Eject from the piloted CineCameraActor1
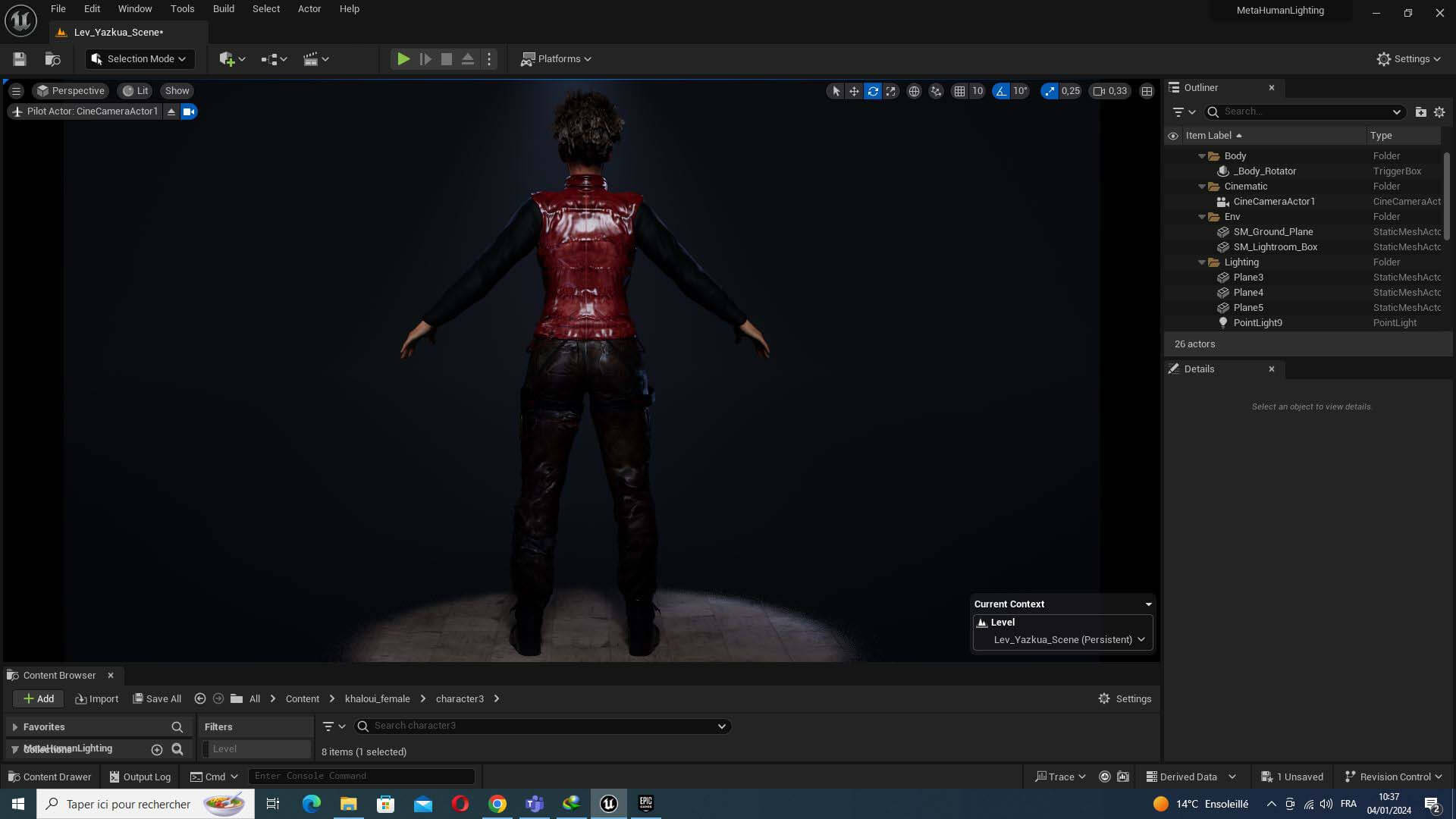The width and height of the screenshot is (1456, 819). pyautogui.click(x=171, y=111)
